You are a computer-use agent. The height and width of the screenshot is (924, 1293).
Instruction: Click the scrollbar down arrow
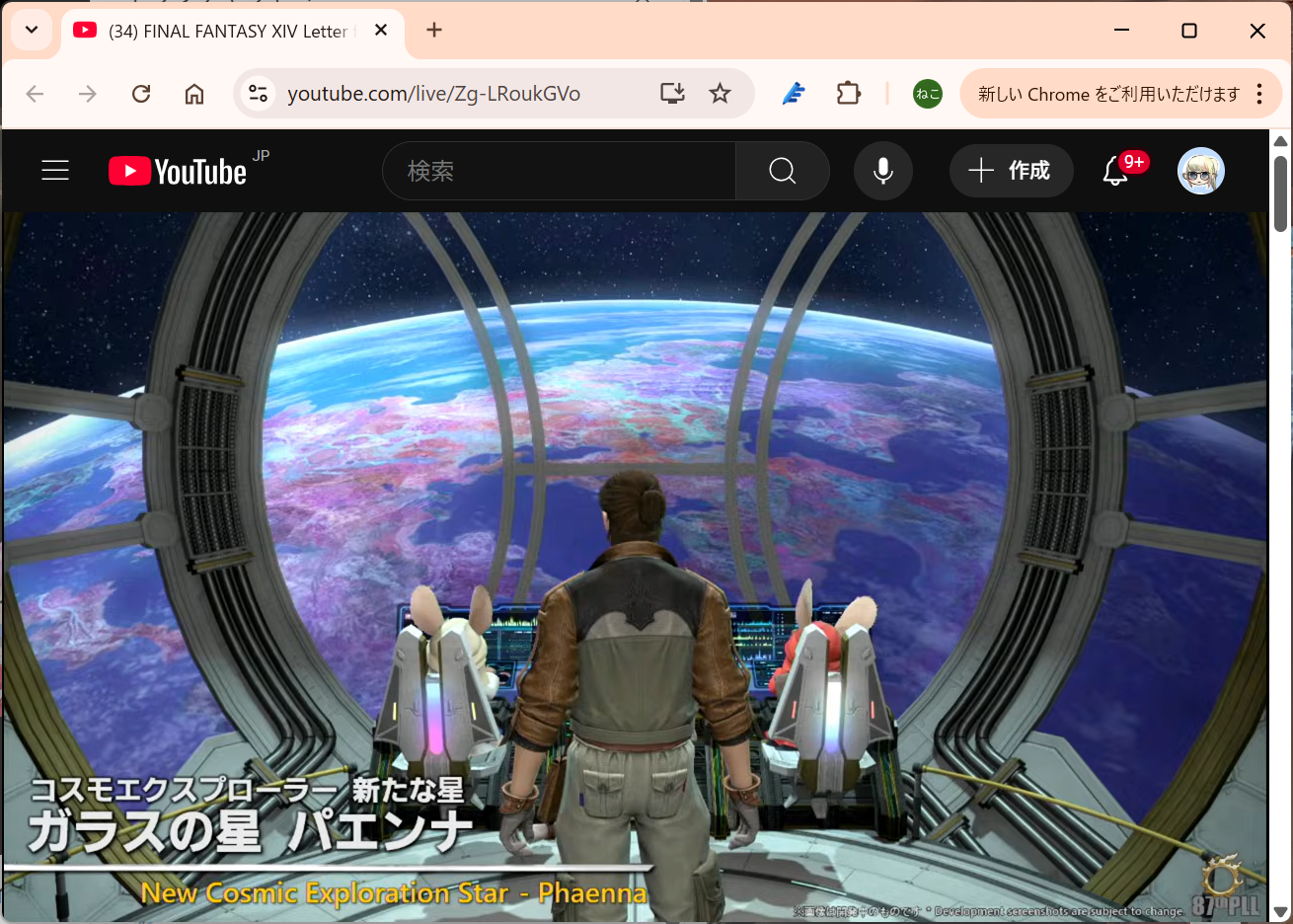pos(1281,912)
